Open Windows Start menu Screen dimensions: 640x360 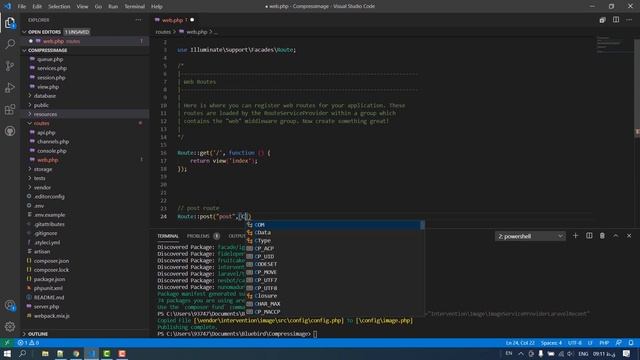(7, 353)
